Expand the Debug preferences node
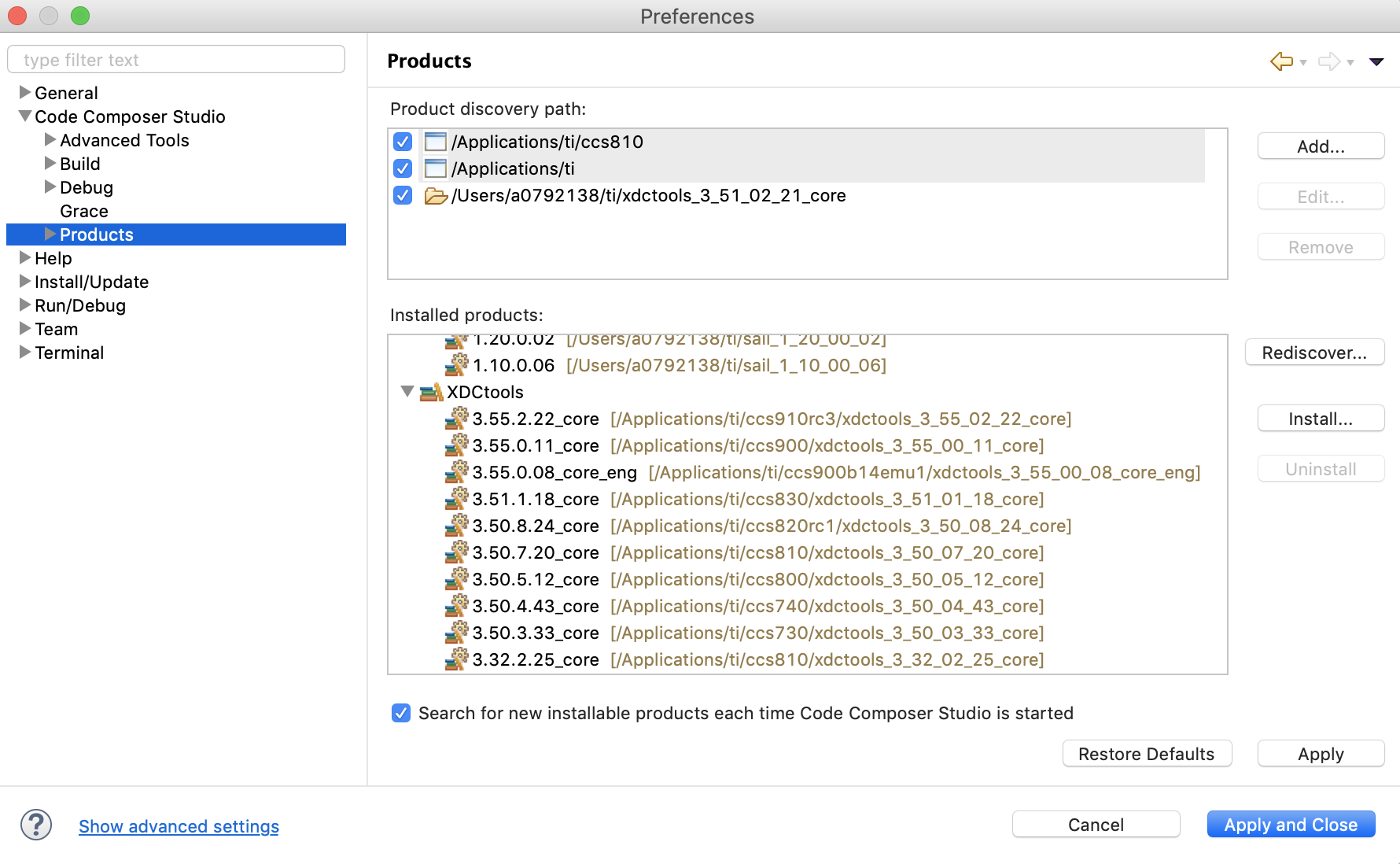This screenshot has height=864, width=1400. tap(50, 186)
